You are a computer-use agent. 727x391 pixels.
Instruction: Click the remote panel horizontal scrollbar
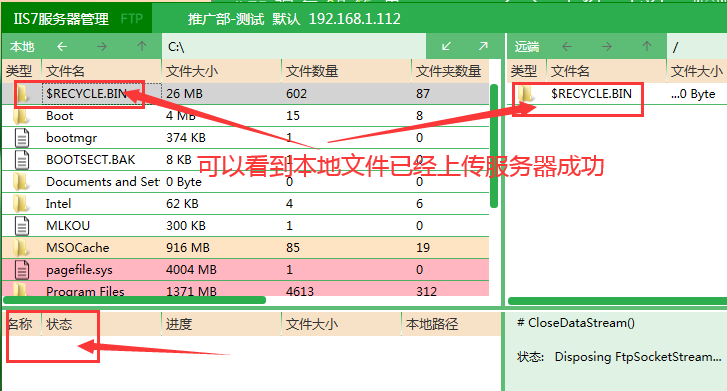pos(618,301)
